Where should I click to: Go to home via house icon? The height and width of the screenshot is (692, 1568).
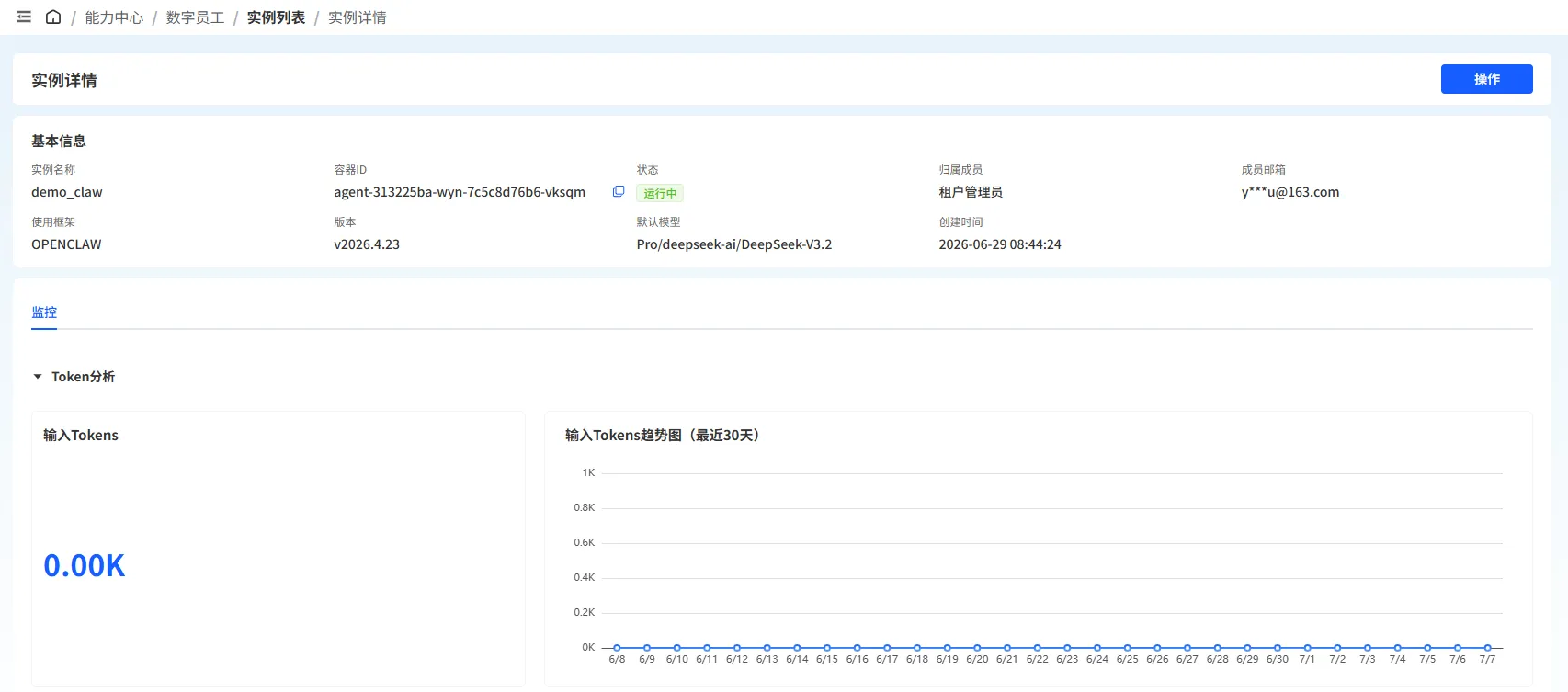point(53,17)
